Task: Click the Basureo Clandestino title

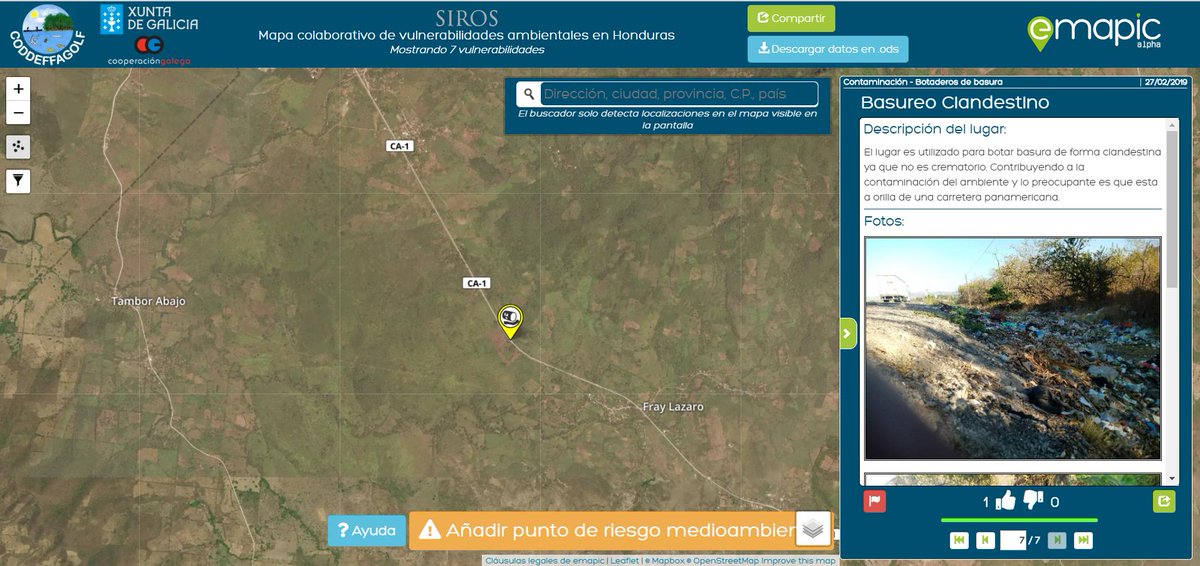Action: (954, 103)
